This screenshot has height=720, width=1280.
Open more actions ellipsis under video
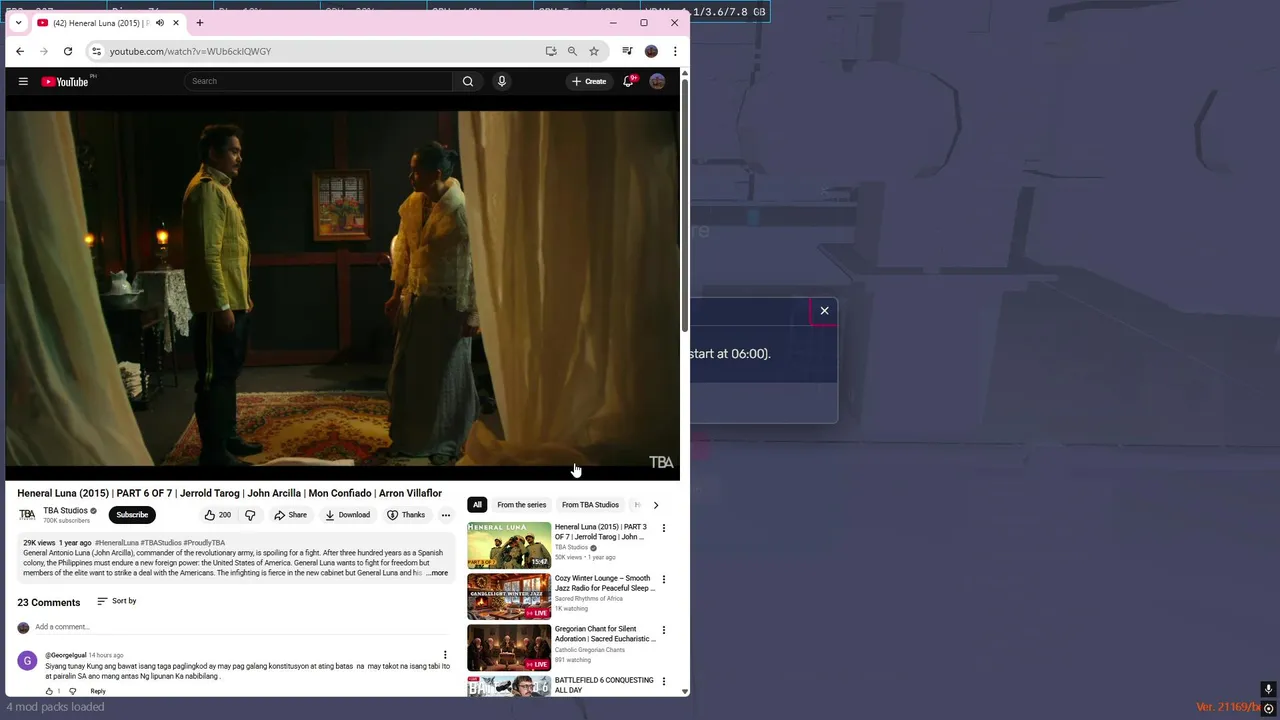[446, 515]
